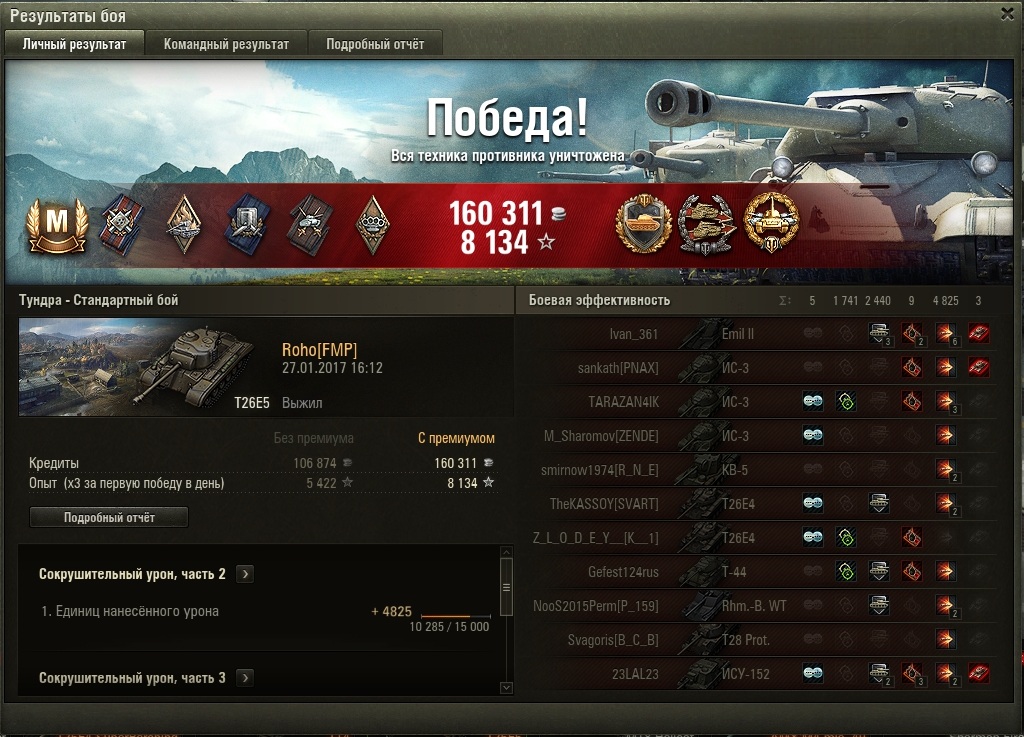Image resolution: width=1024 pixels, height=737 pixels.
Task: Click the Подробный отчёт button
Action: (x=109, y=518)
